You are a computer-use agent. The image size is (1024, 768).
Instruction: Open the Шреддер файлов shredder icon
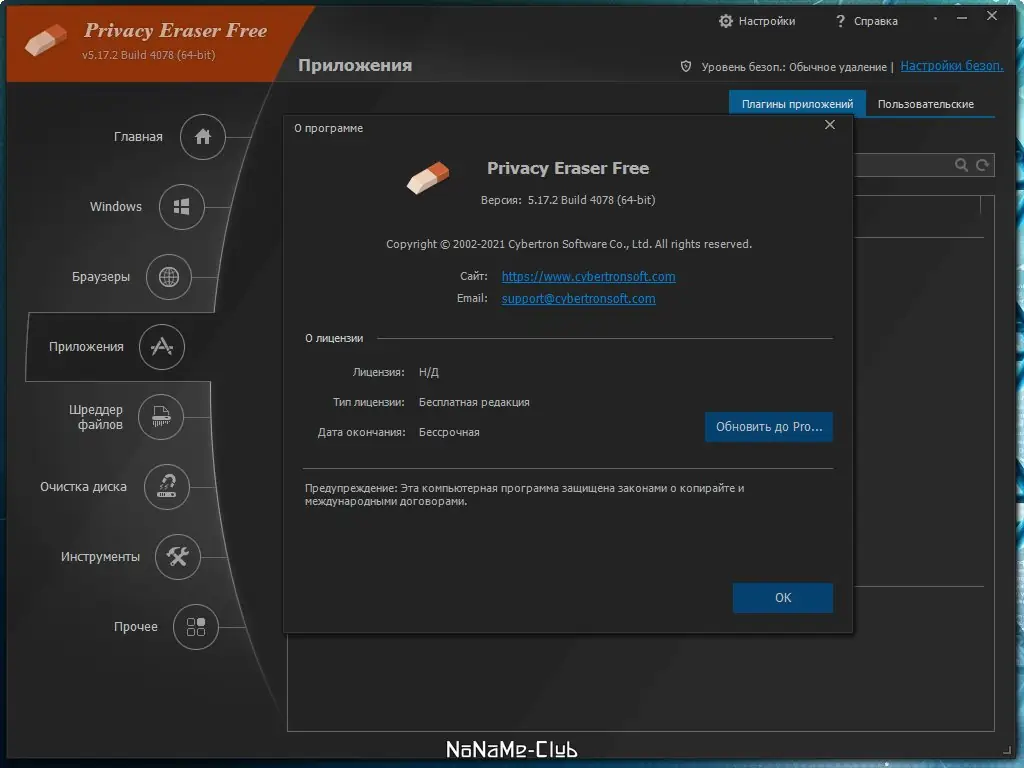tap(161, 417)
